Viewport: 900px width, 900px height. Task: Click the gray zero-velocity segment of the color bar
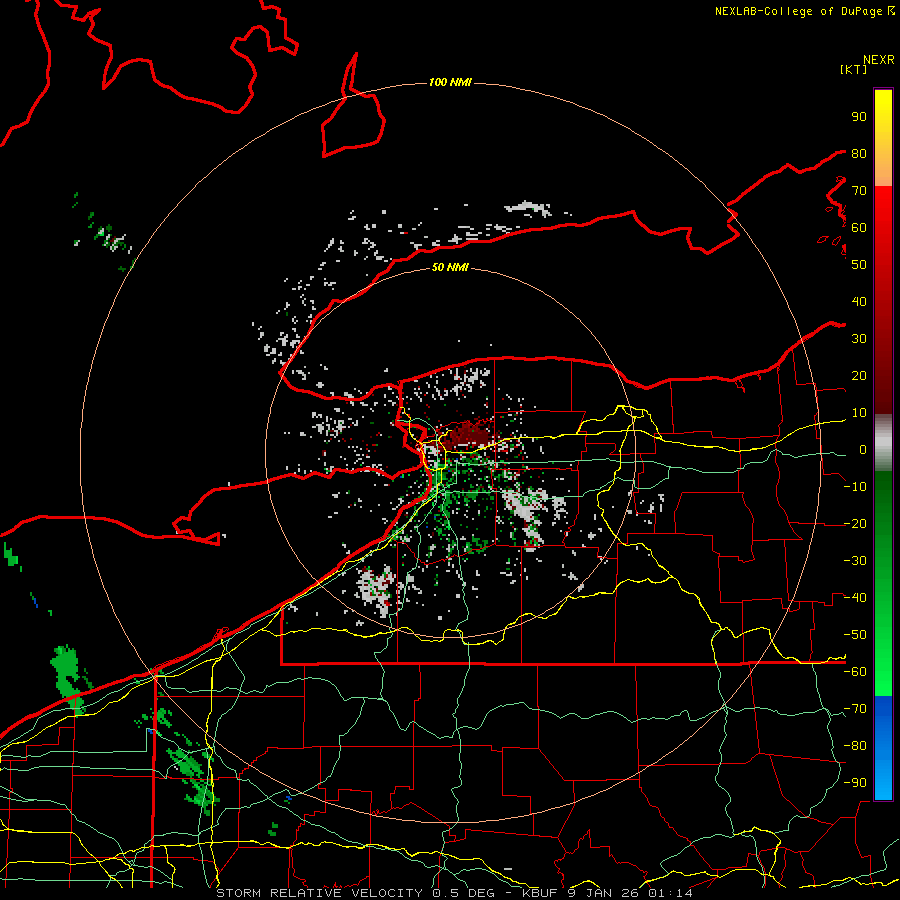[883, 443]
